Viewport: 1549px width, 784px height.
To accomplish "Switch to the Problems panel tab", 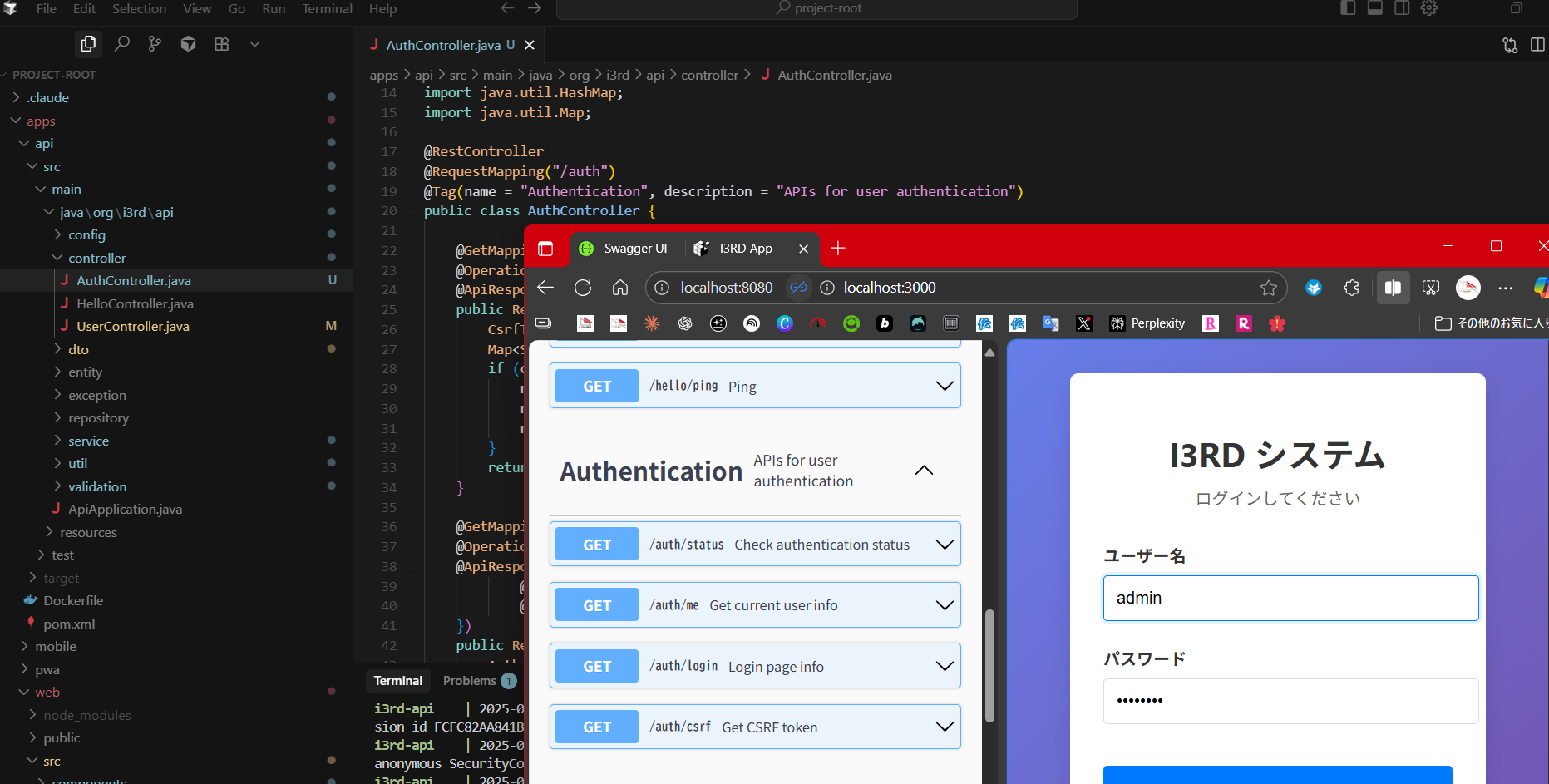I will pyautogui.click(x=479, y=680).
